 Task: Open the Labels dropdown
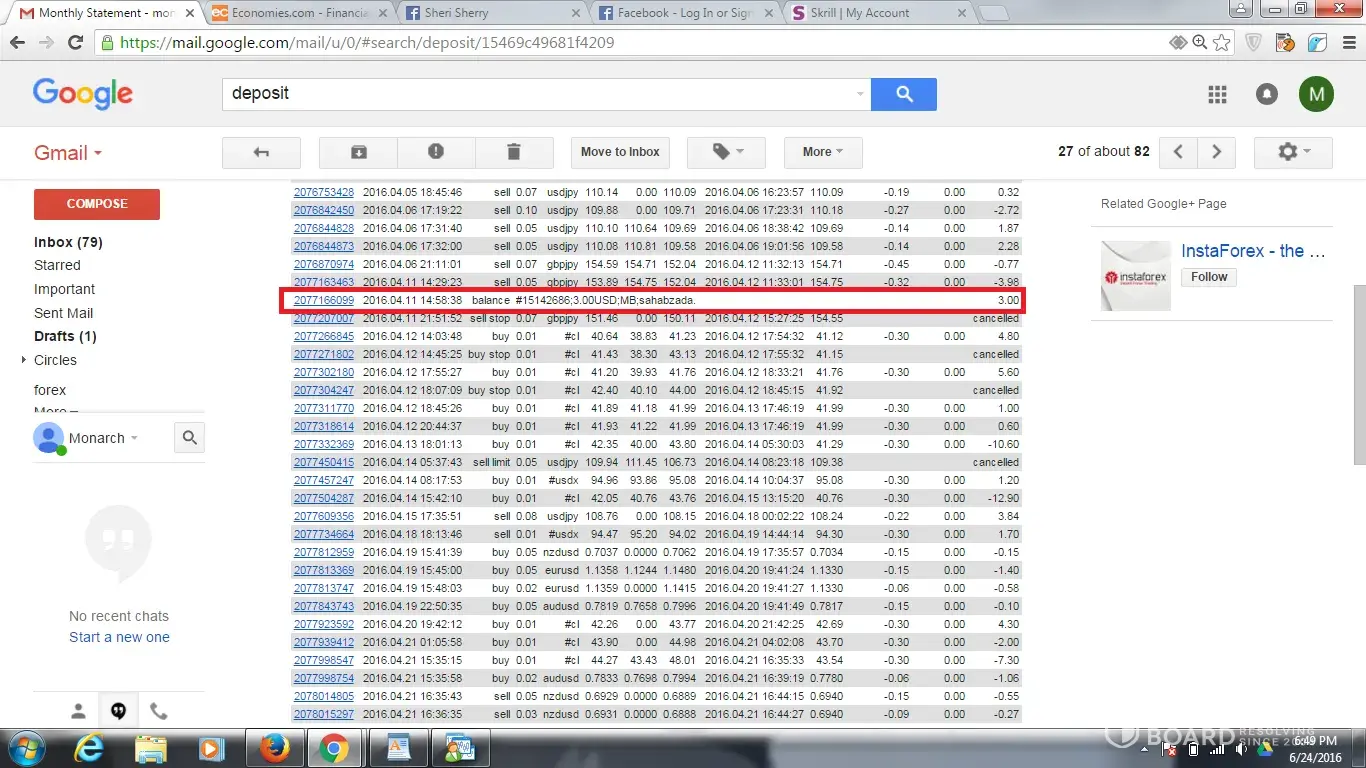tap(726, 152)
